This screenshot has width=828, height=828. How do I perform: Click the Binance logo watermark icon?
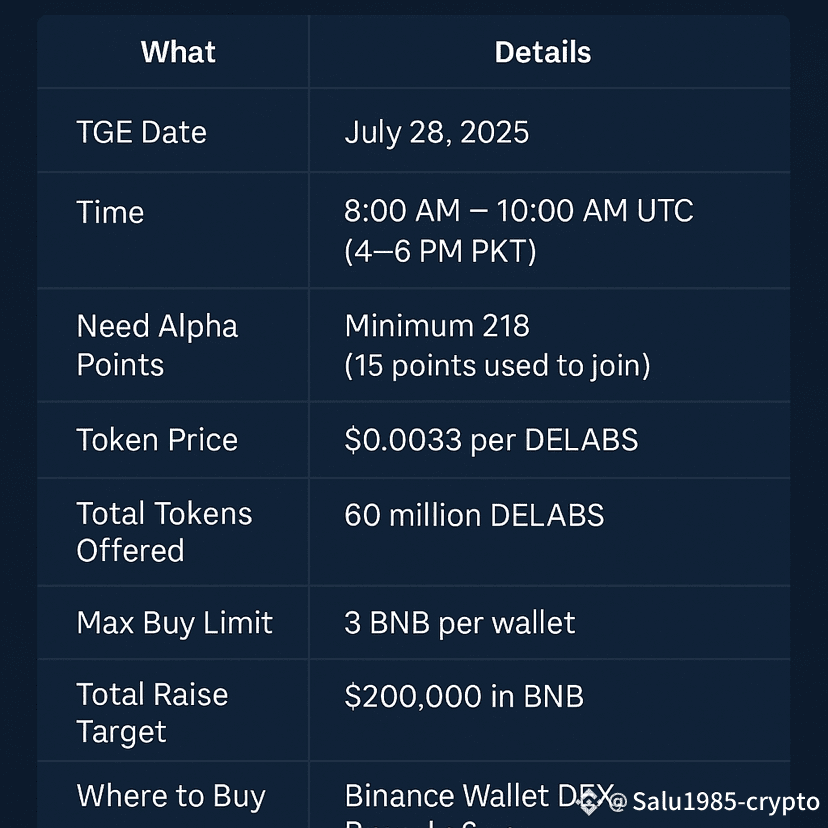589,802
